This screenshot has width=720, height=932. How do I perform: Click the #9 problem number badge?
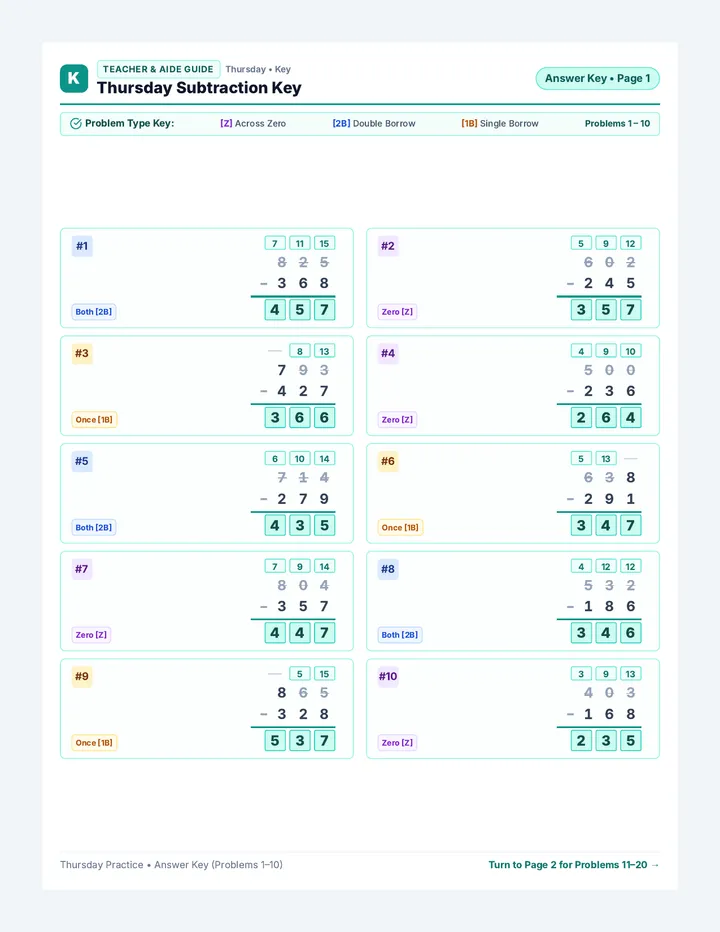(82, 676)
